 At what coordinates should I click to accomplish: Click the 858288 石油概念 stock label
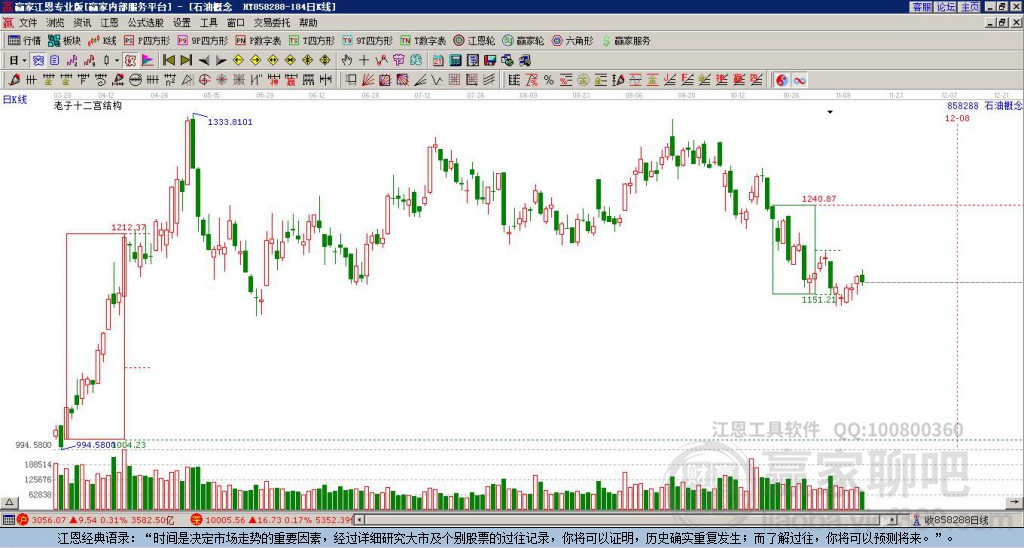pos(984,105)
